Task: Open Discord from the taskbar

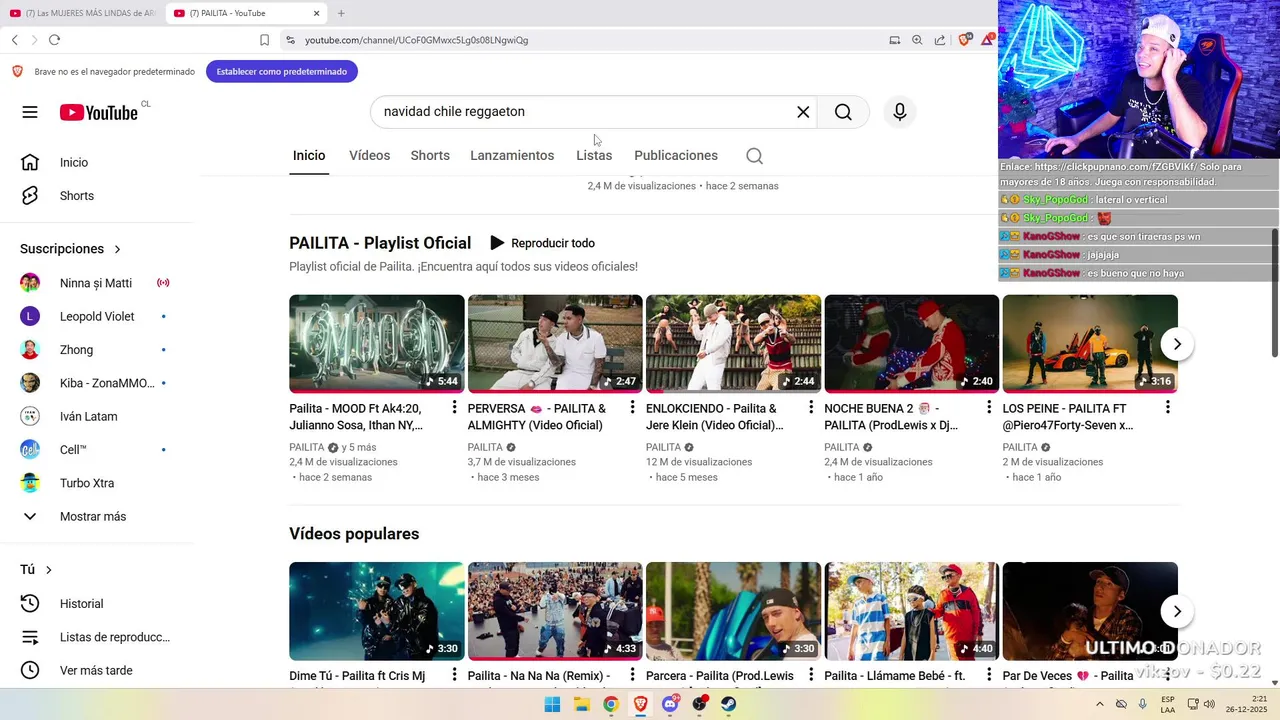Action: 670,704
